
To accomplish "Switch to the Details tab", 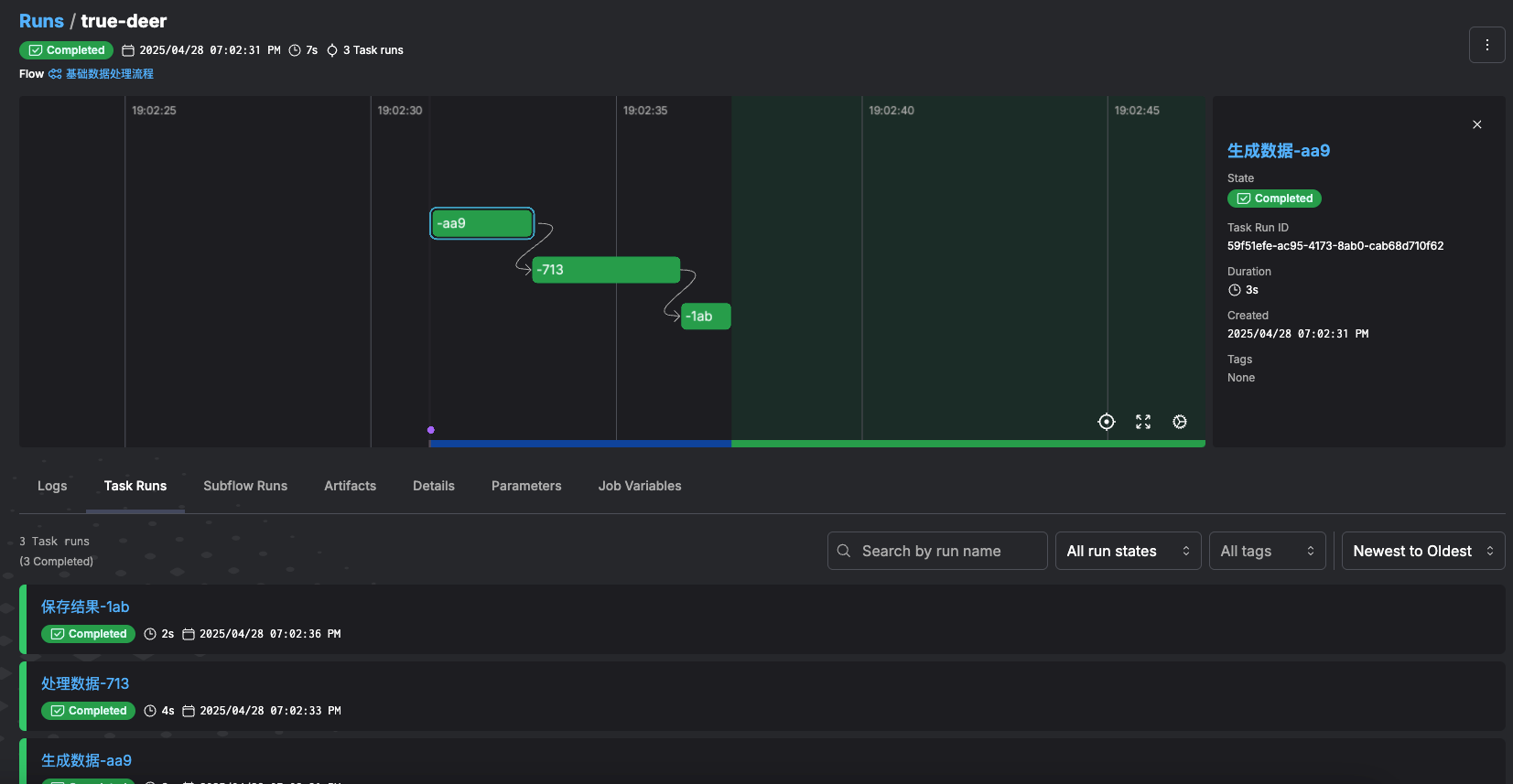I will click(434, 486).
